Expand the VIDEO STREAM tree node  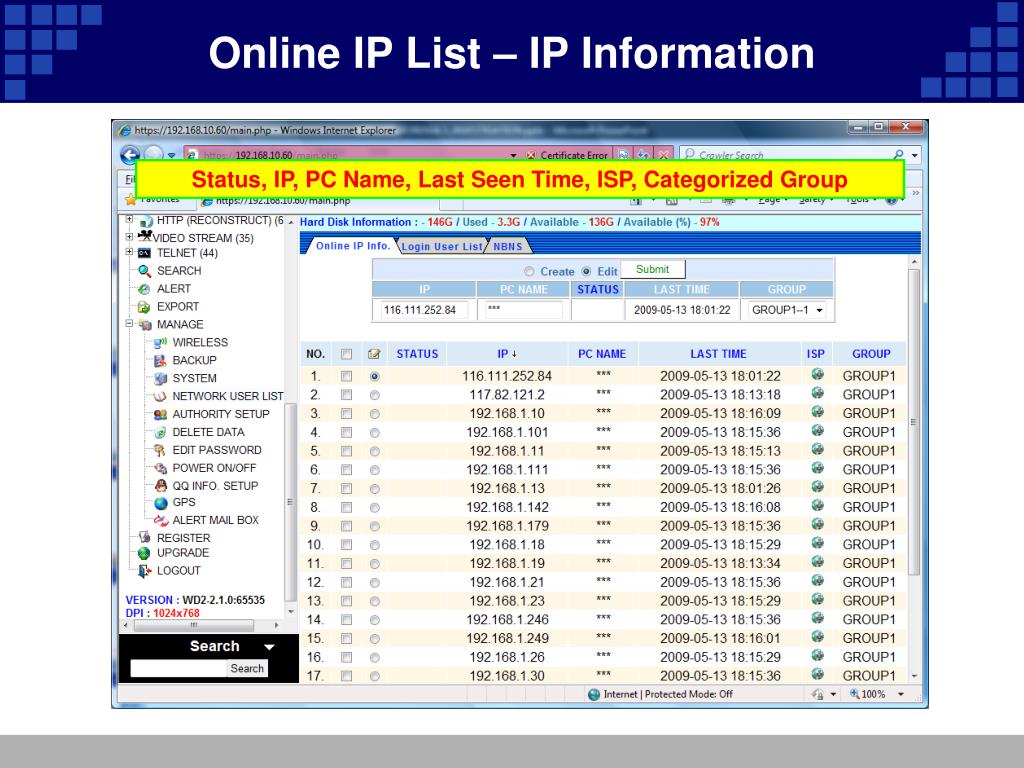(x=129, y=236)
